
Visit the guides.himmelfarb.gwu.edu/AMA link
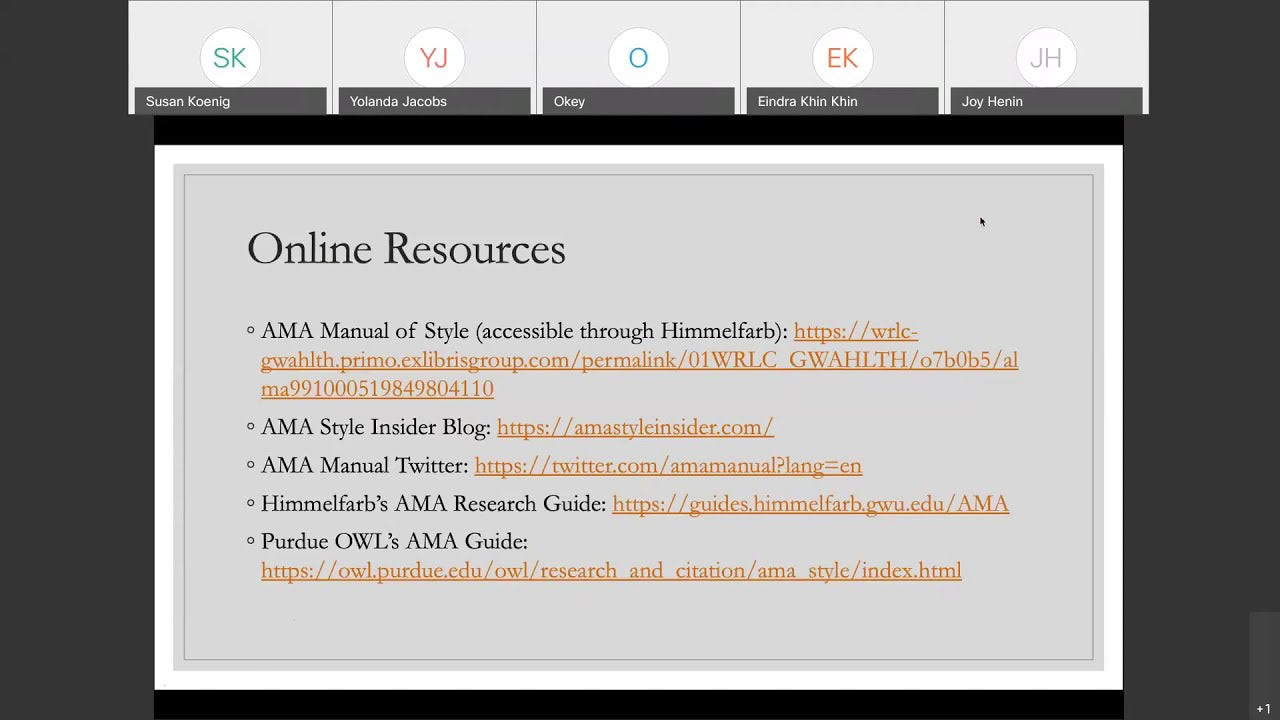[810, 504]
